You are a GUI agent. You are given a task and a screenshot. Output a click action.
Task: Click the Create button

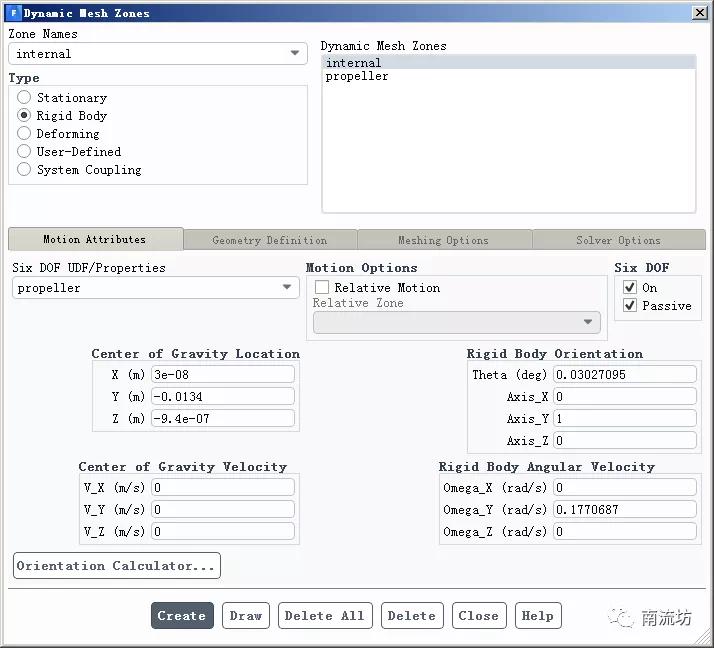[x=182, y=615]
